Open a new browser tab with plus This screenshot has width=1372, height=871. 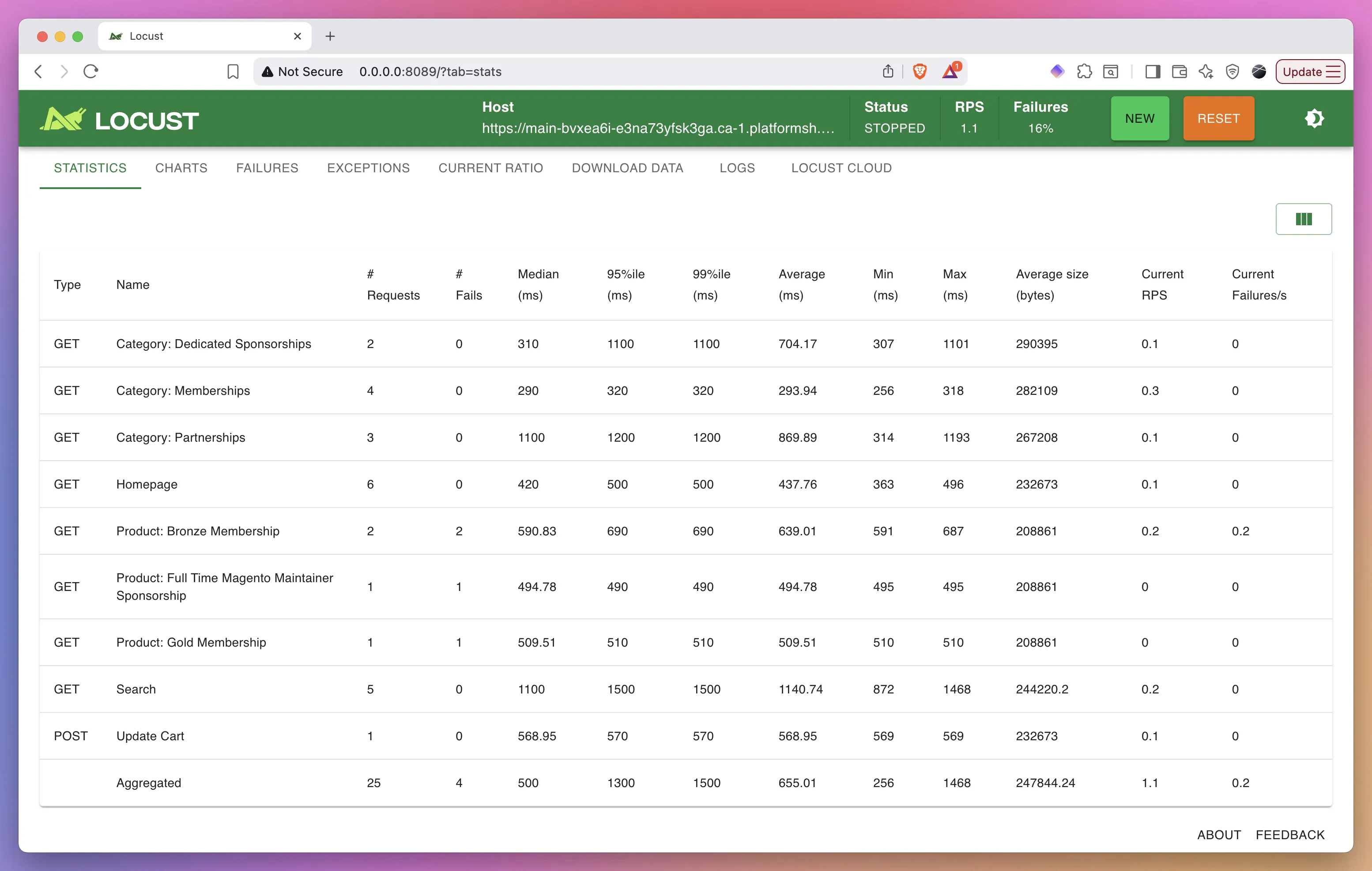[x=330, y=37]
